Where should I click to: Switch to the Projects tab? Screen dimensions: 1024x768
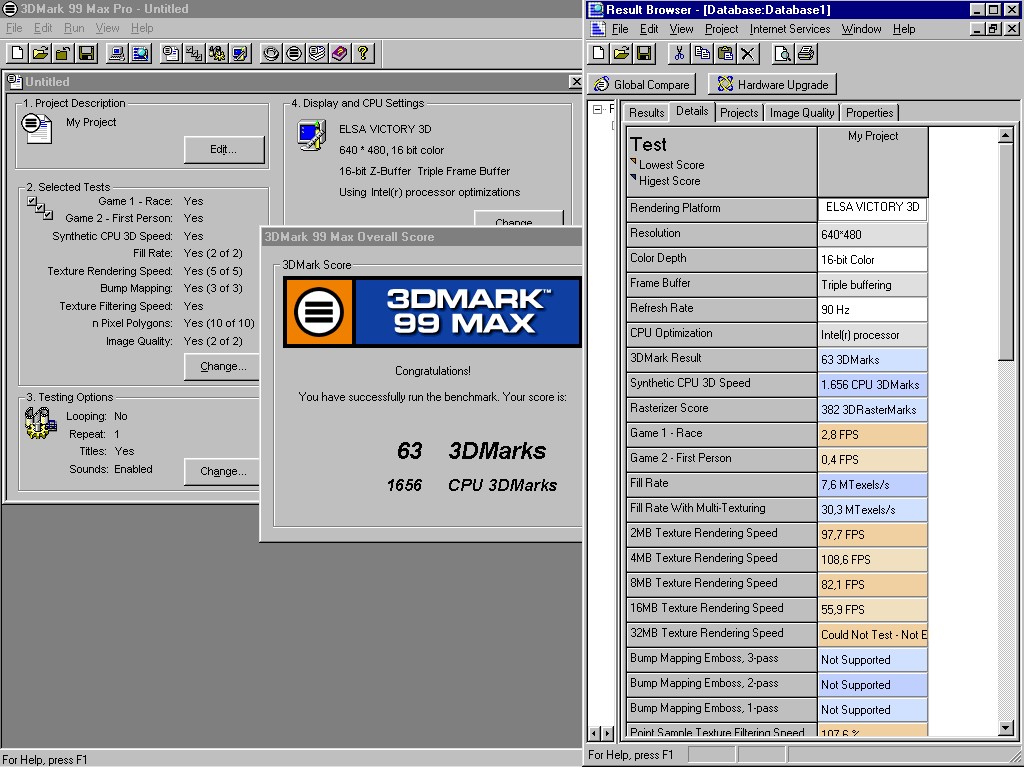739,112
